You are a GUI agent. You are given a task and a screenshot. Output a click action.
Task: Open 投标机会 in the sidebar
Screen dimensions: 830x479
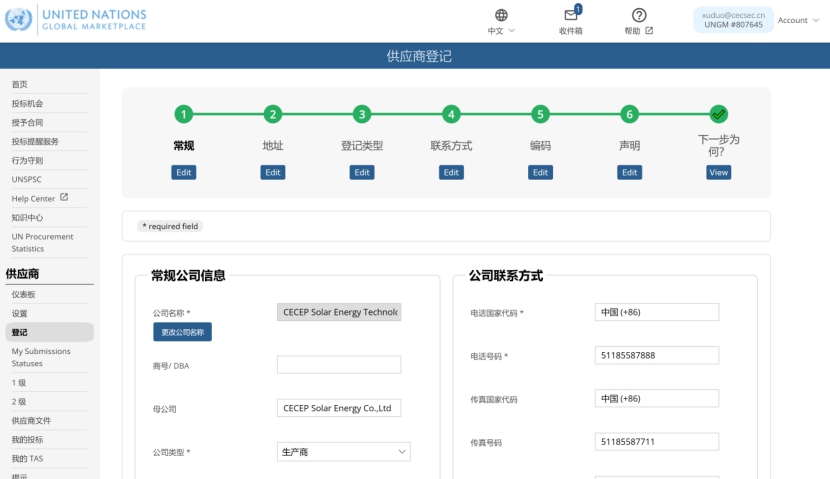28,104
